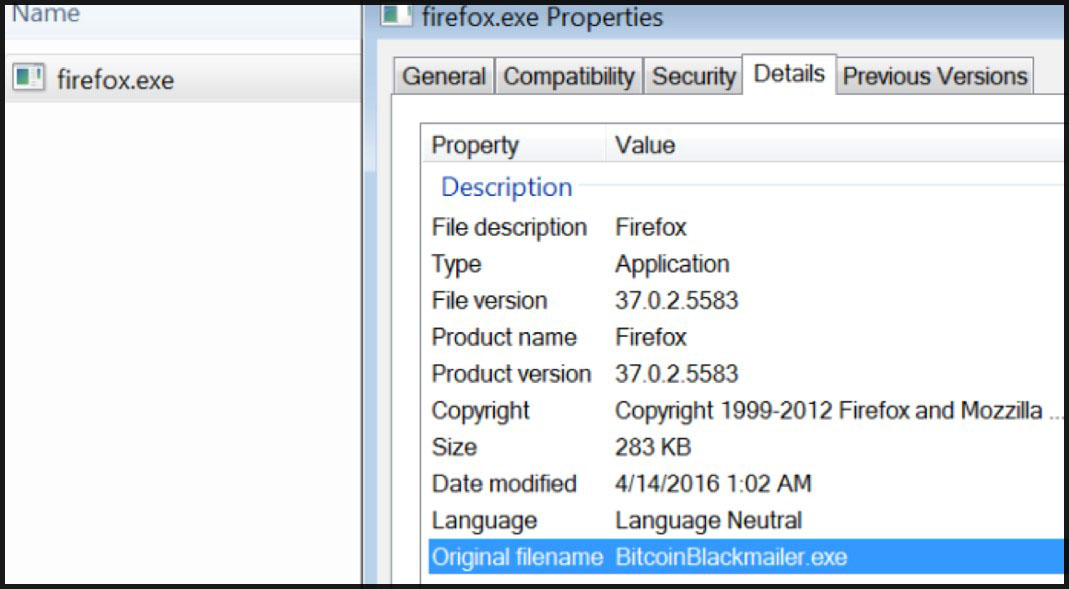Click the Copyright 1999-2012 Firefox and Mozzilla value
This screenshot has width=1069, height=589.
pyautogui.click(x=838, y=411)
